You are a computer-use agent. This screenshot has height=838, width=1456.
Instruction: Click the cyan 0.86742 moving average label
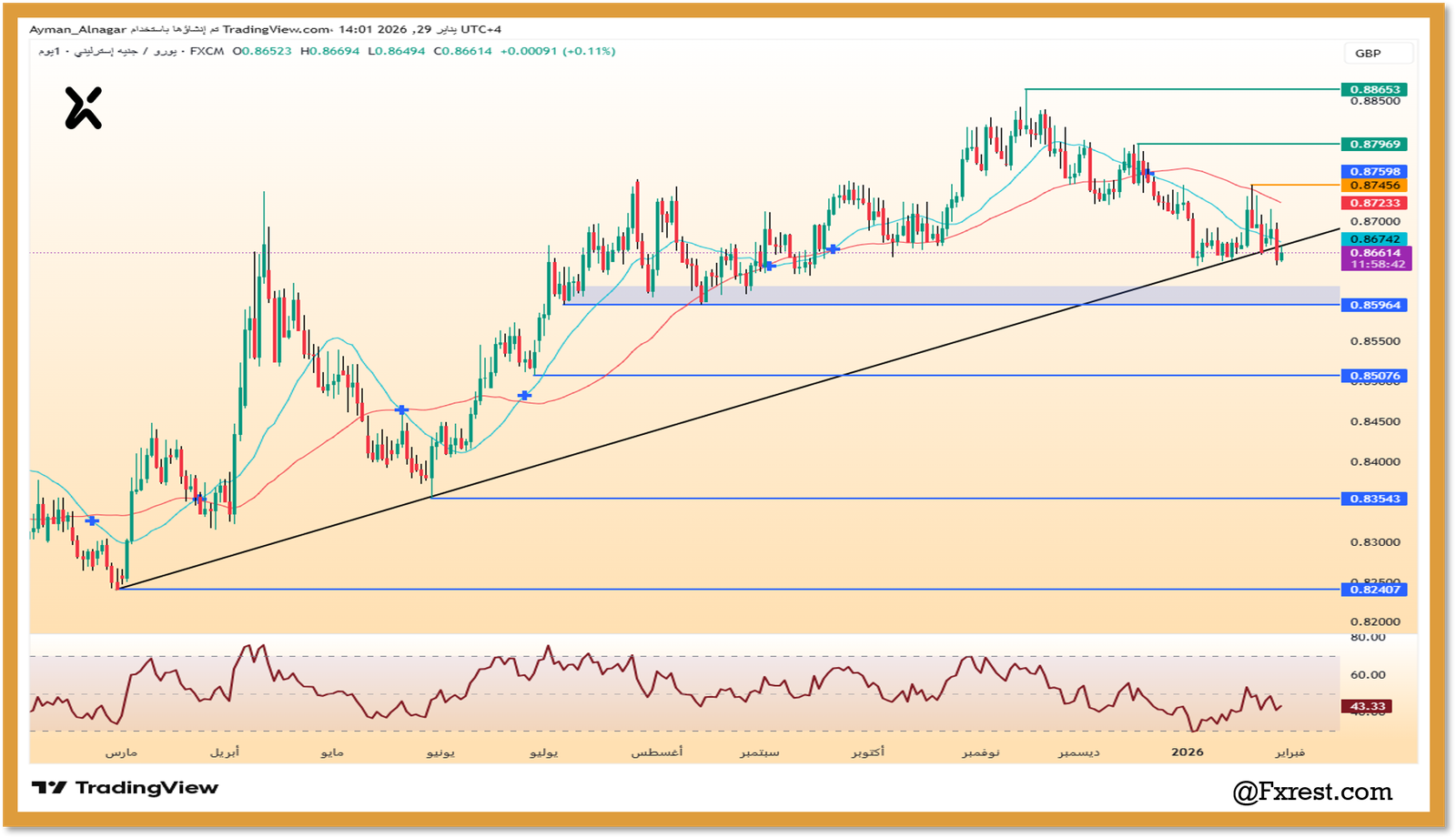[1374, 239]
